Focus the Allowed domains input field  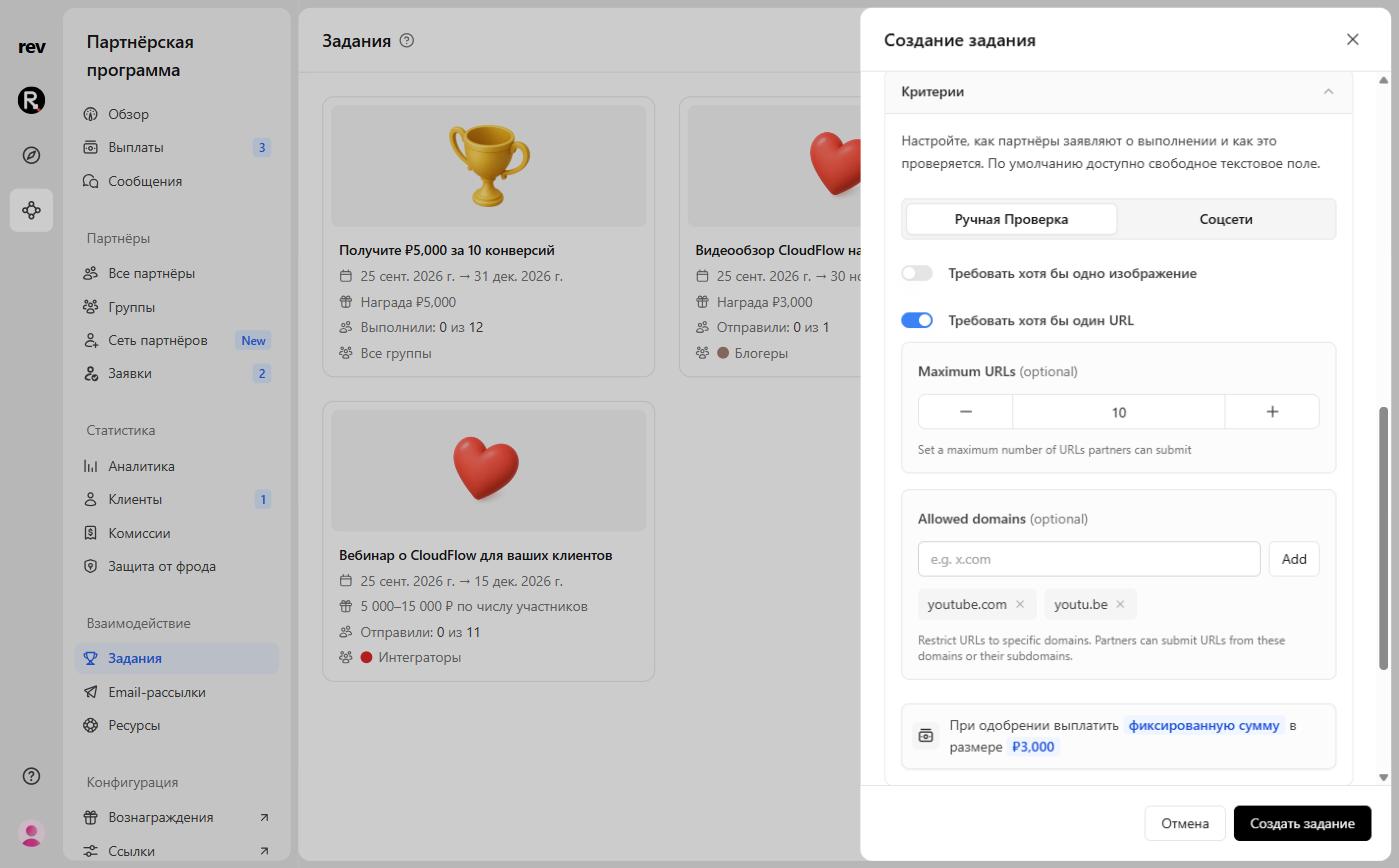point(1089,559)
